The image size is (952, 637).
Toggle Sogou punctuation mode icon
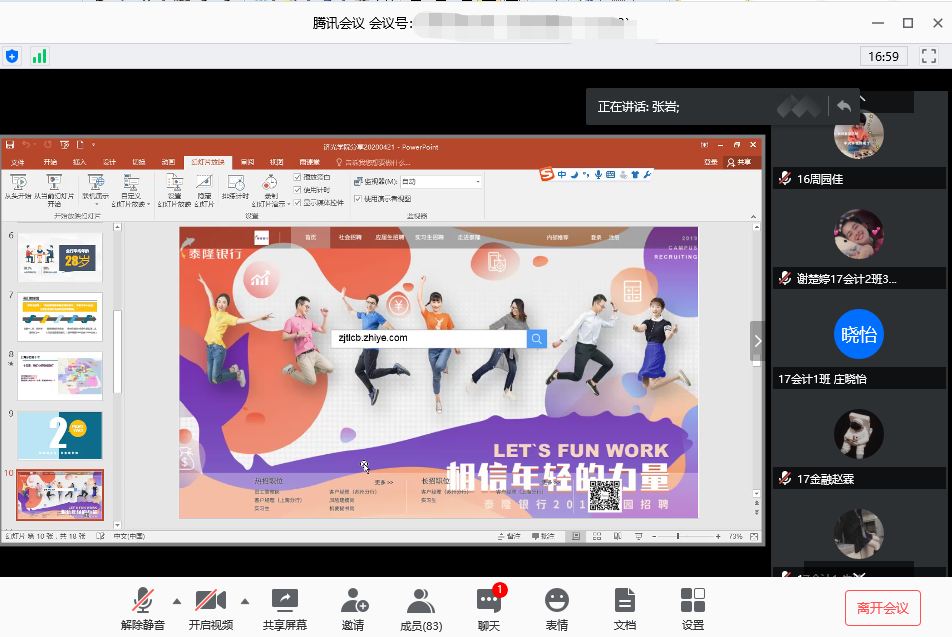pos(586,174)
